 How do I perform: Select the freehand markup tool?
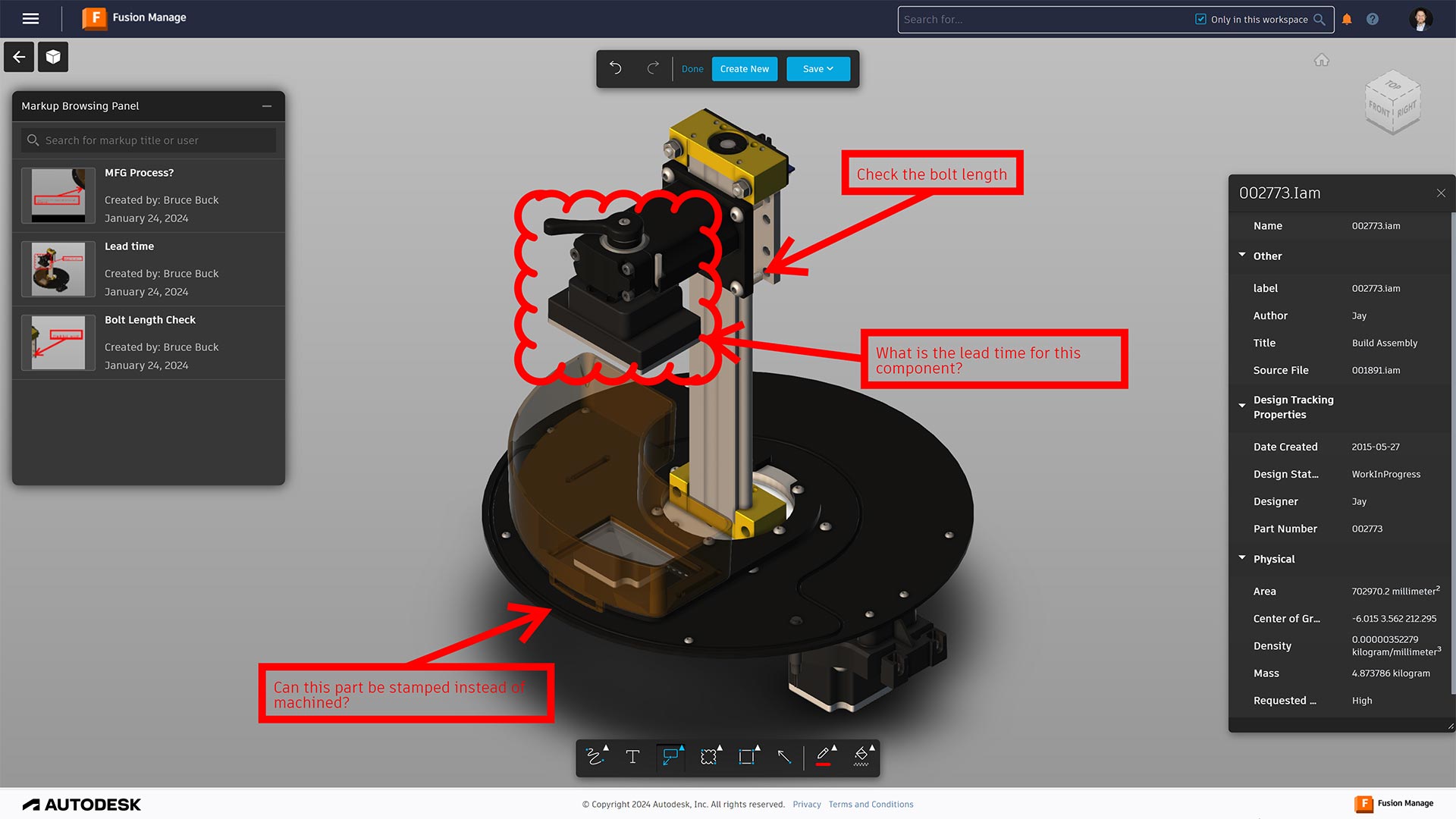(x=595, y=757)
